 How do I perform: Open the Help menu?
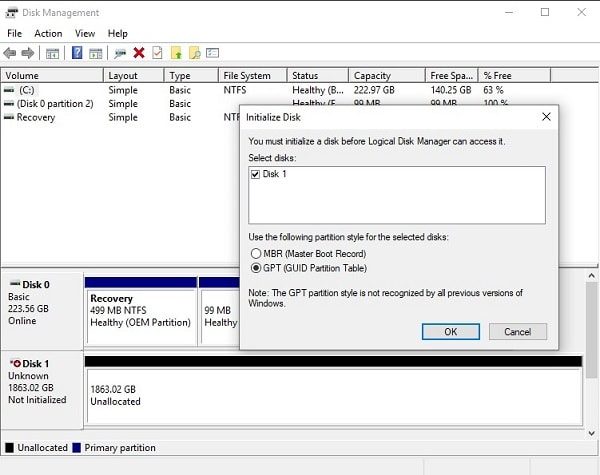point(117,34)
